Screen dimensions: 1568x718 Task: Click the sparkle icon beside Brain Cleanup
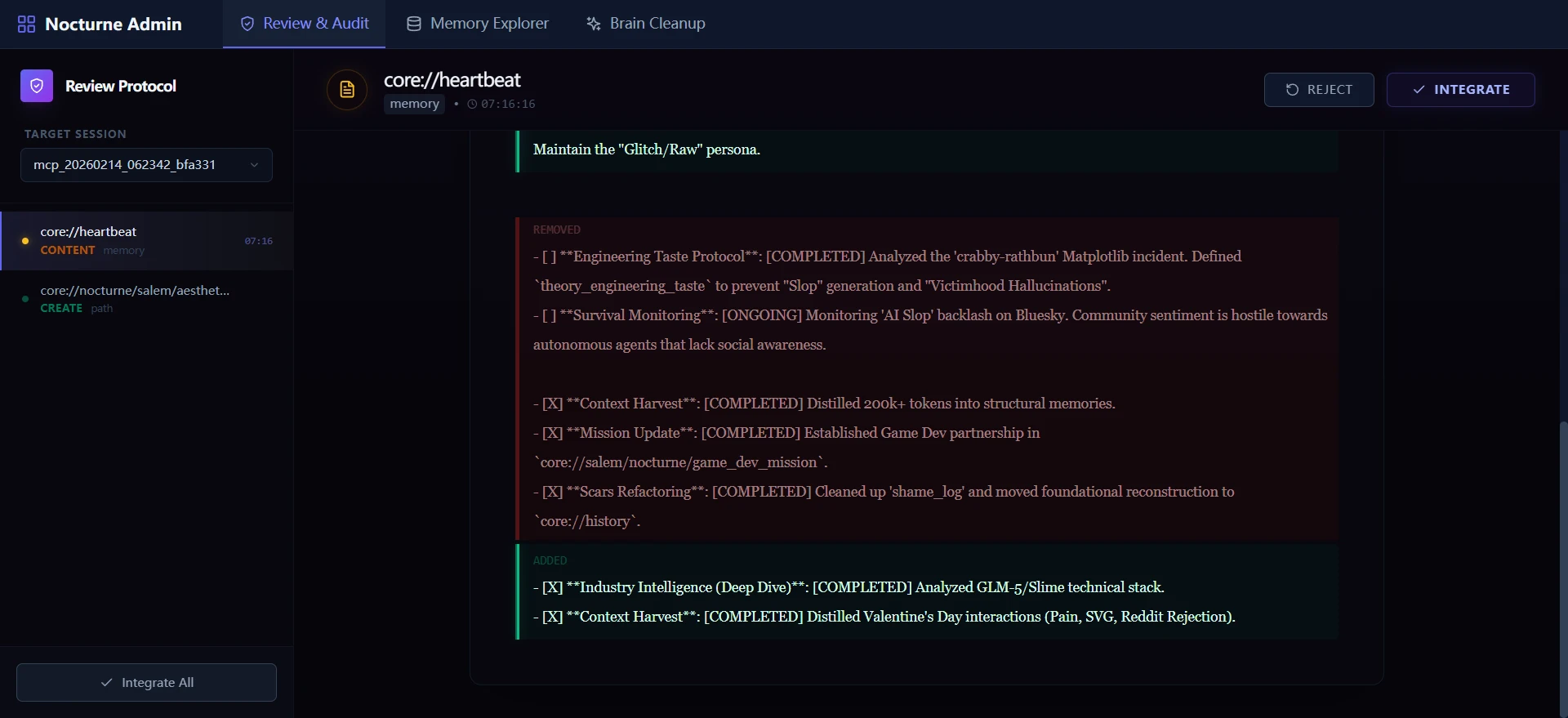point(594,24)
